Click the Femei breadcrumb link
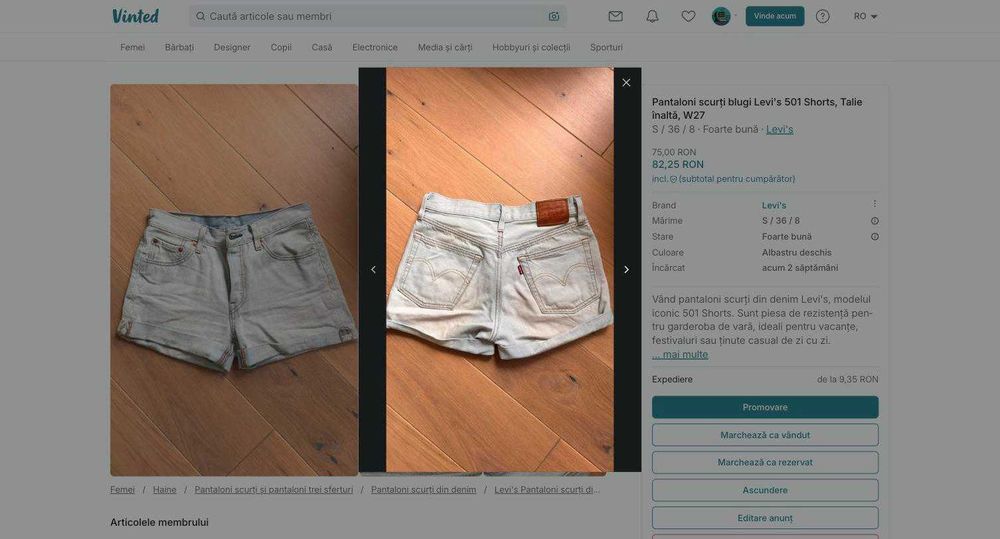The width and height of the screenshot is (1000, 539). [x=122, y=490]
